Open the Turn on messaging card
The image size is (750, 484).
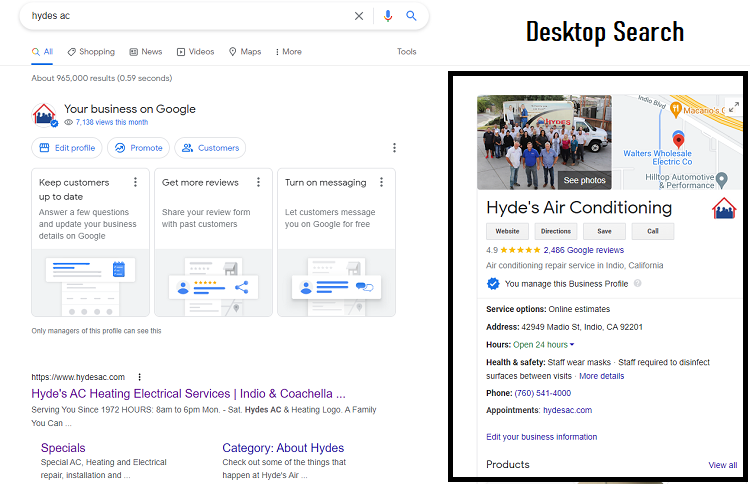pos(336,242)
